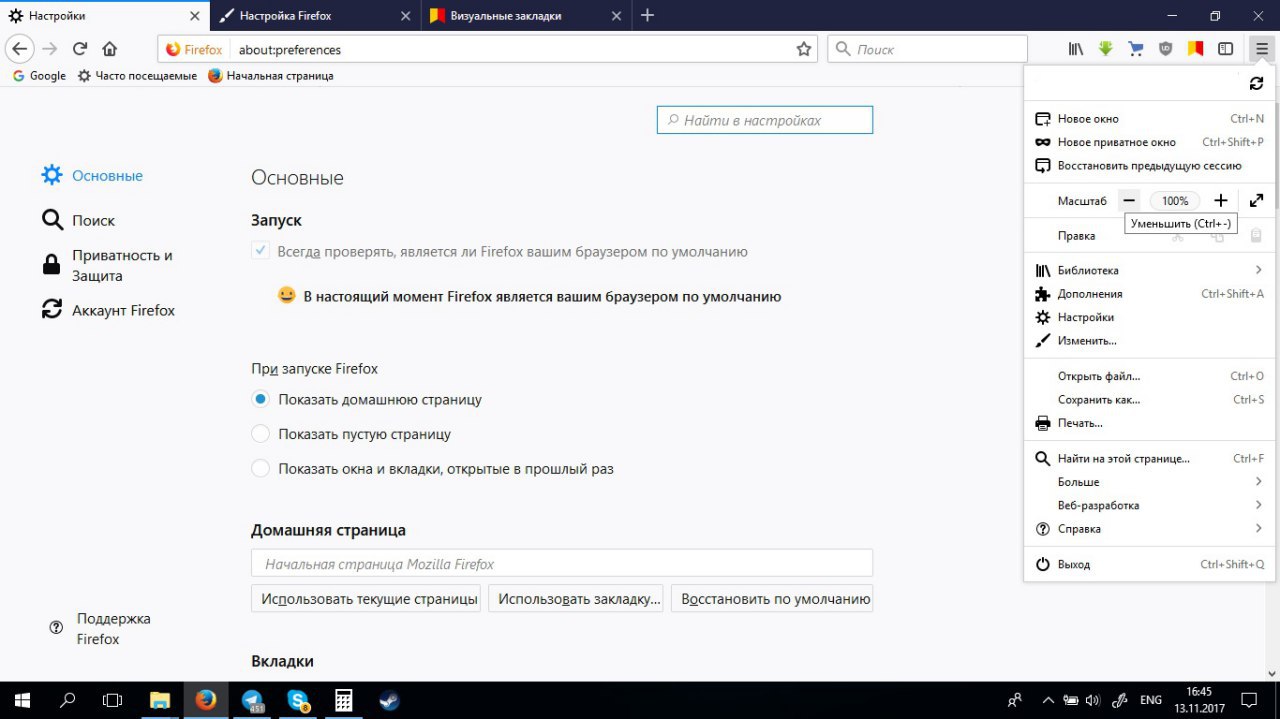
Task: Open Skype from taskbar
Action: (298, 700)
